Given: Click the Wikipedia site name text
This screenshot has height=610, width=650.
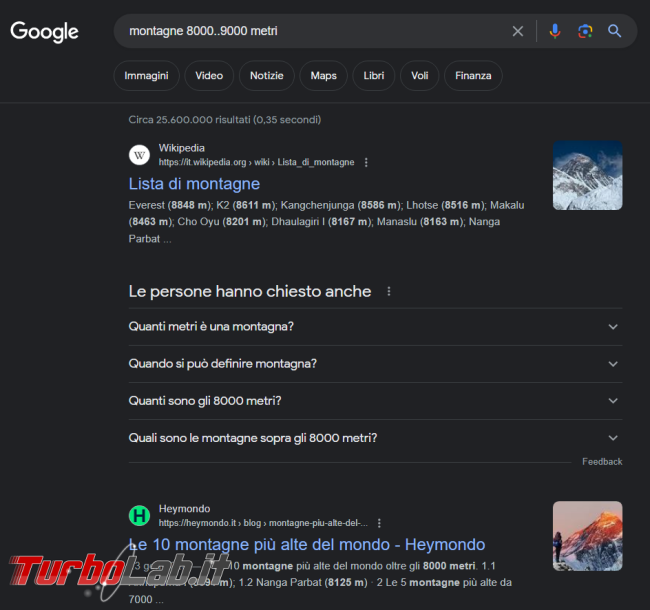Looking at the screenshot, I should (x=182, y=148).
